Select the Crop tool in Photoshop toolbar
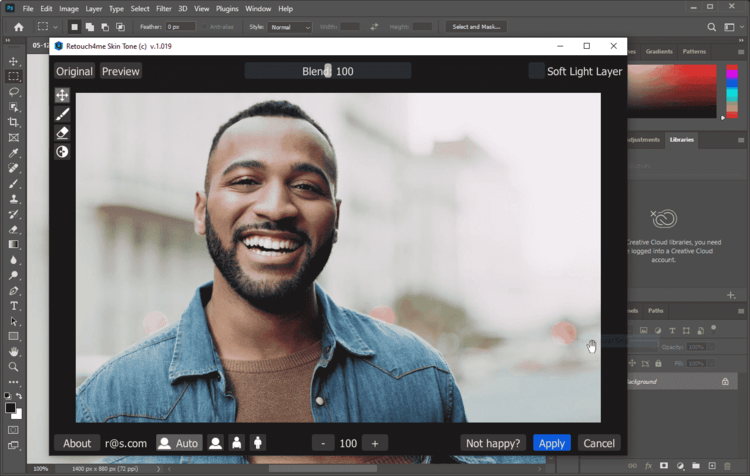This screenshot has width=750, height=476. (x=13, y=122)
